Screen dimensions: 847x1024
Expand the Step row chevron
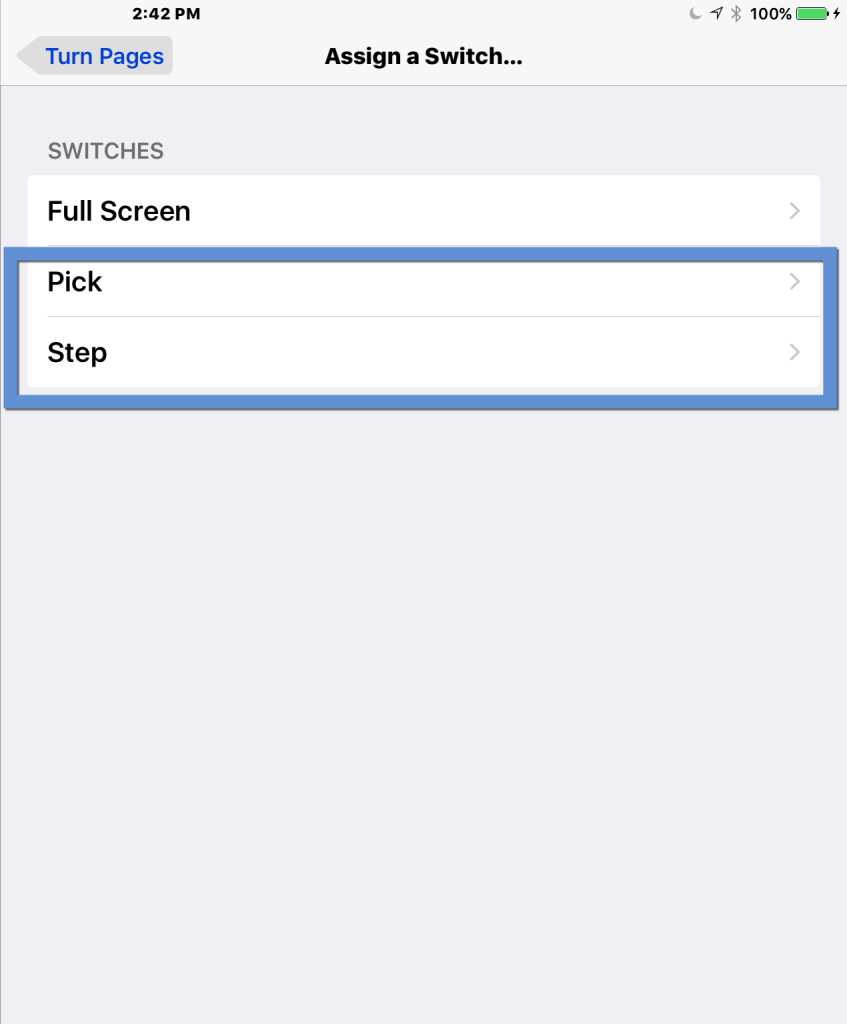coord(794,352)
